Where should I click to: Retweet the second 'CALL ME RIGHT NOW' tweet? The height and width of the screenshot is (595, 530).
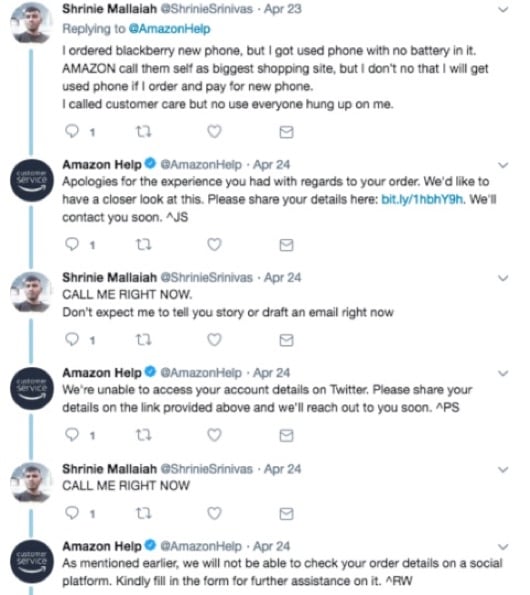click(x=143, y=513)
